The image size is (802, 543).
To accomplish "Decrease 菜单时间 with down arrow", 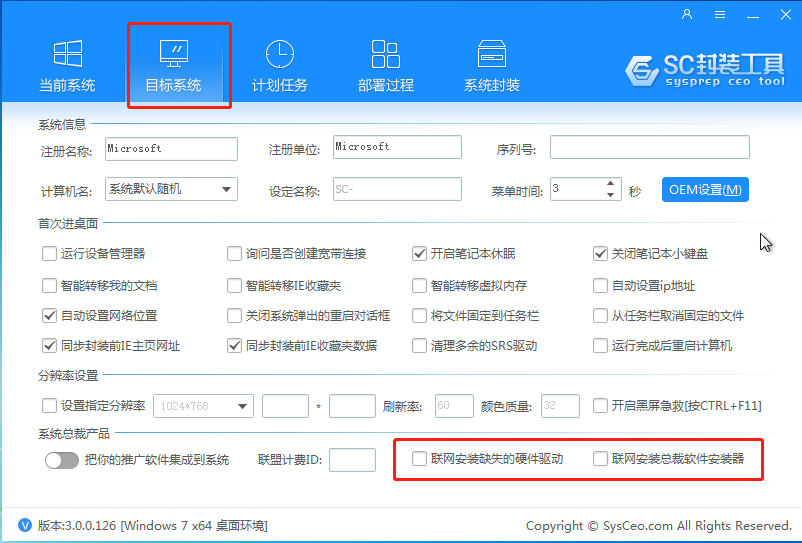I will pos(610,195).
